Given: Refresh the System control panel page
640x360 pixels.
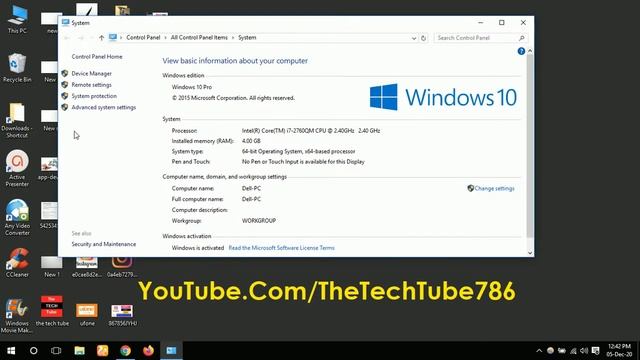Looking at the screenshot, I should tap(423, 38).
